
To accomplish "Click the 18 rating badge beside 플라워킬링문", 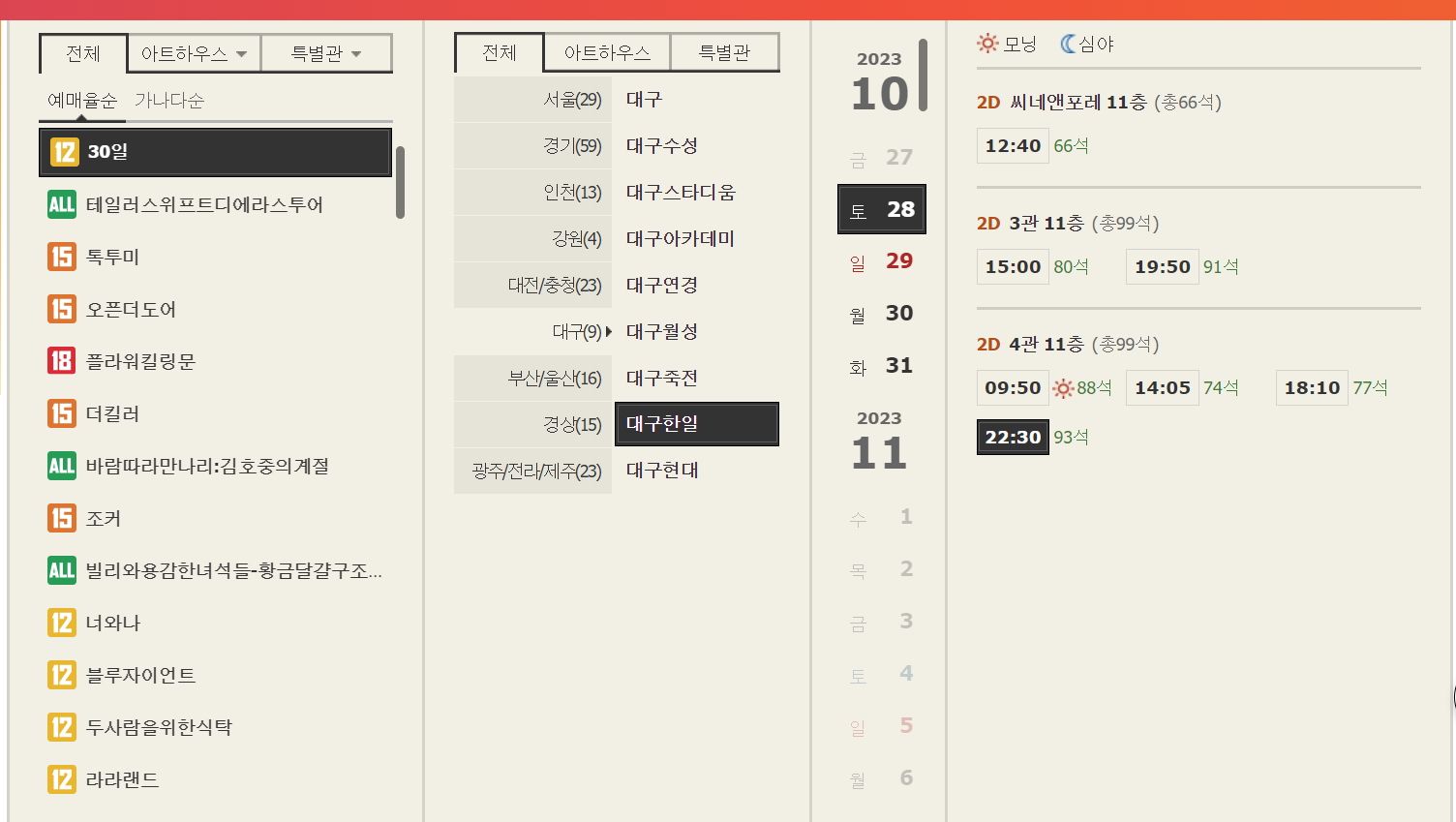I will coord(62,361).
